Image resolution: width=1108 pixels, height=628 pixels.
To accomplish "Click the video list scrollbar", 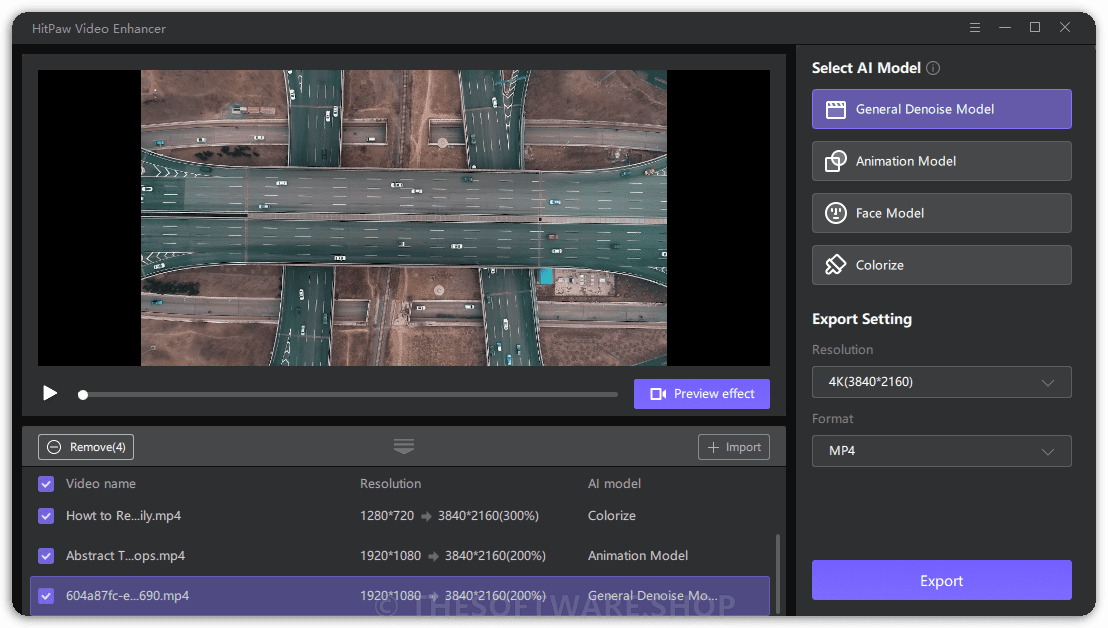I will pos(777,572).
